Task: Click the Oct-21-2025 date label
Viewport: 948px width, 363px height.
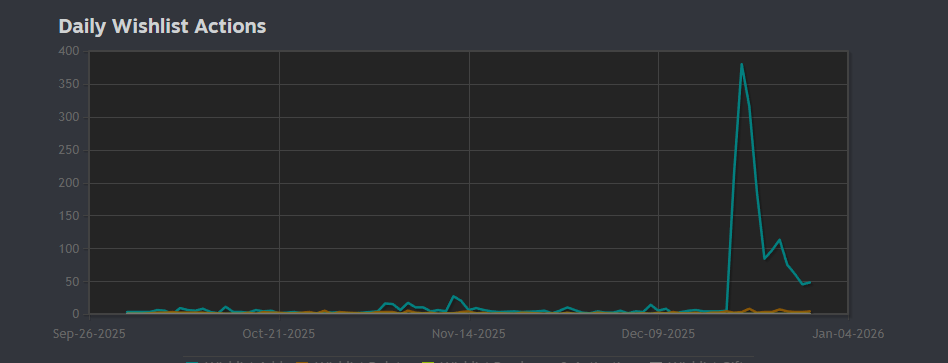Action: 279,334
